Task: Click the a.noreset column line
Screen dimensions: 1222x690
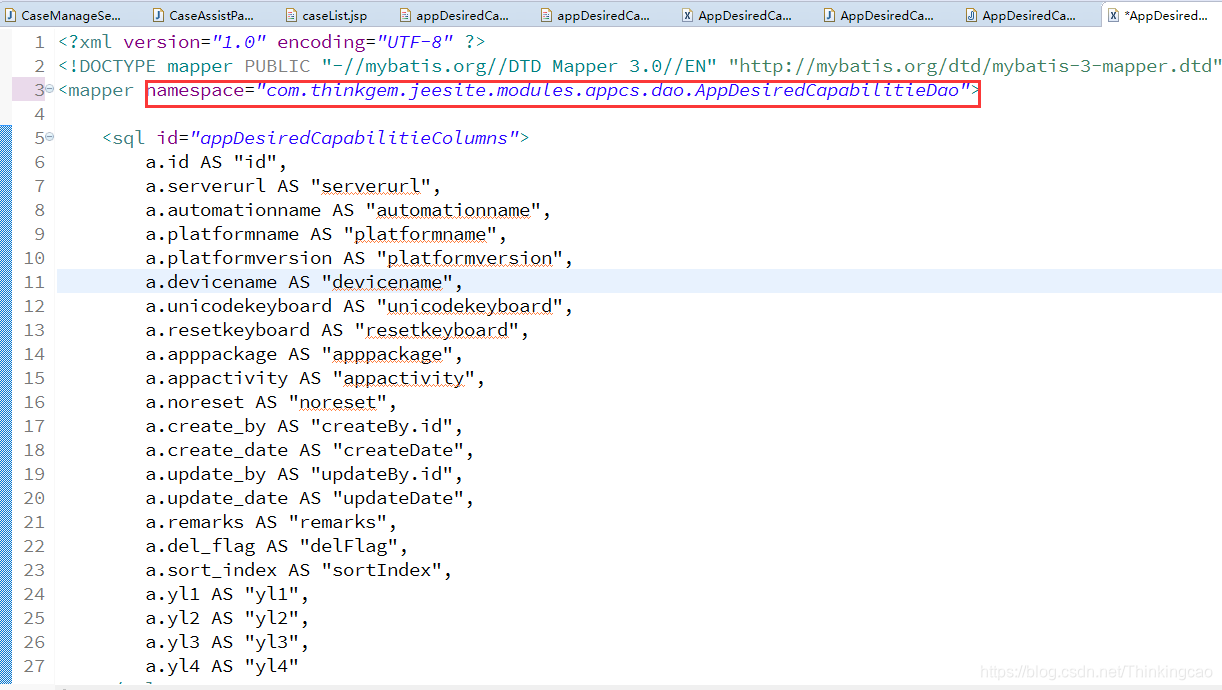Action: coord(271,402)
